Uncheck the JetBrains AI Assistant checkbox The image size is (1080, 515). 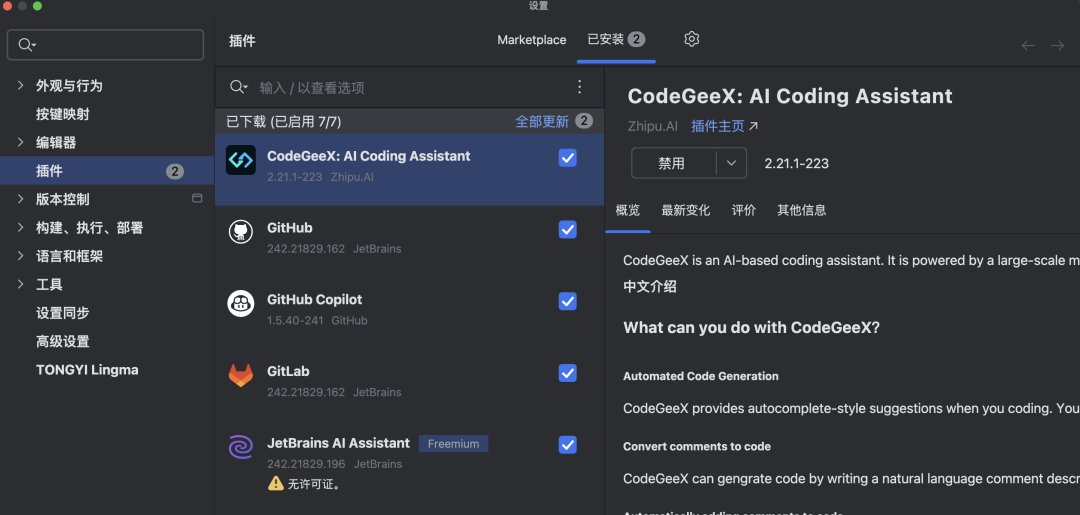[568, 444]
